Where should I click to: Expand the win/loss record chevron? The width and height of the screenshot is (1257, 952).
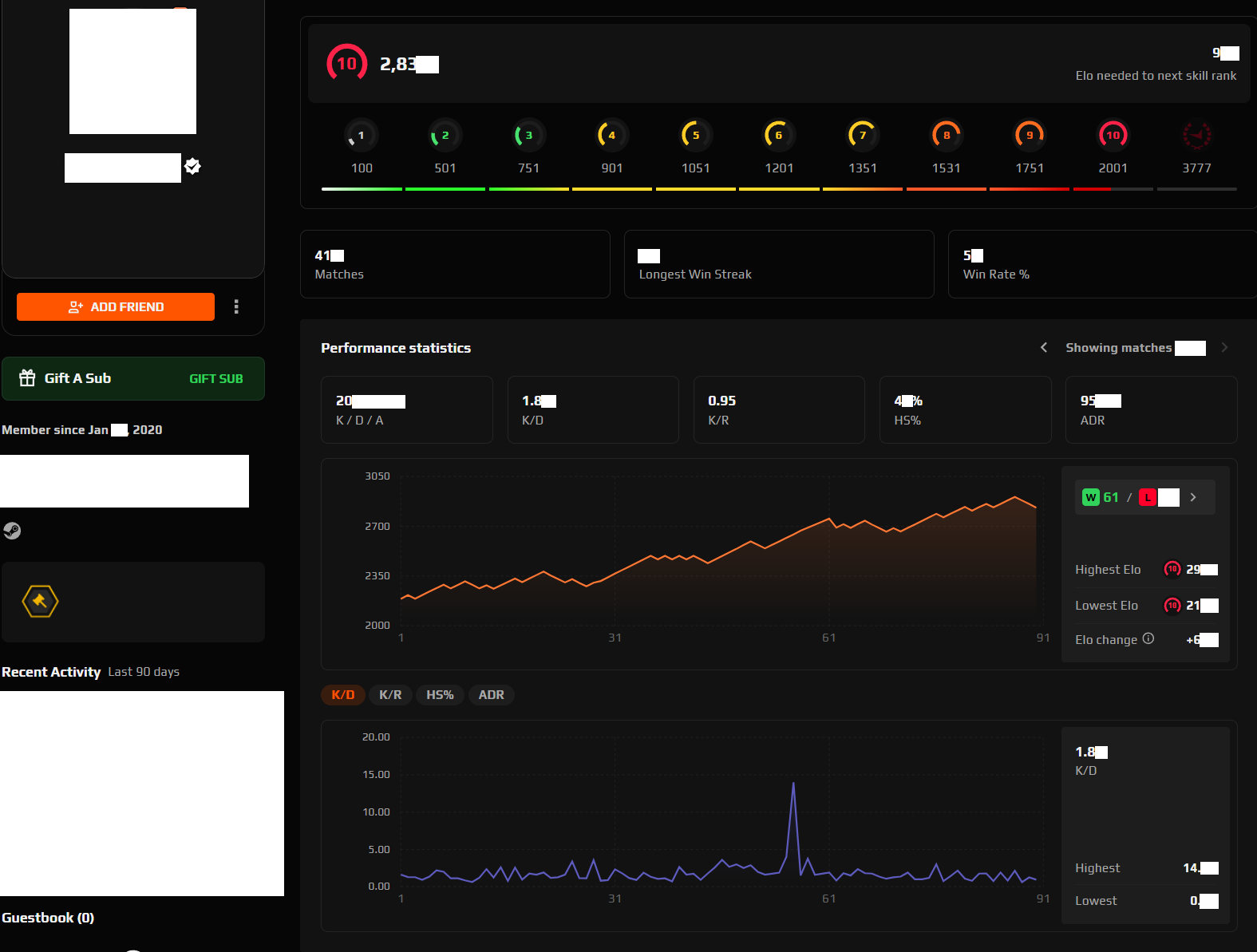[1193, 497]
